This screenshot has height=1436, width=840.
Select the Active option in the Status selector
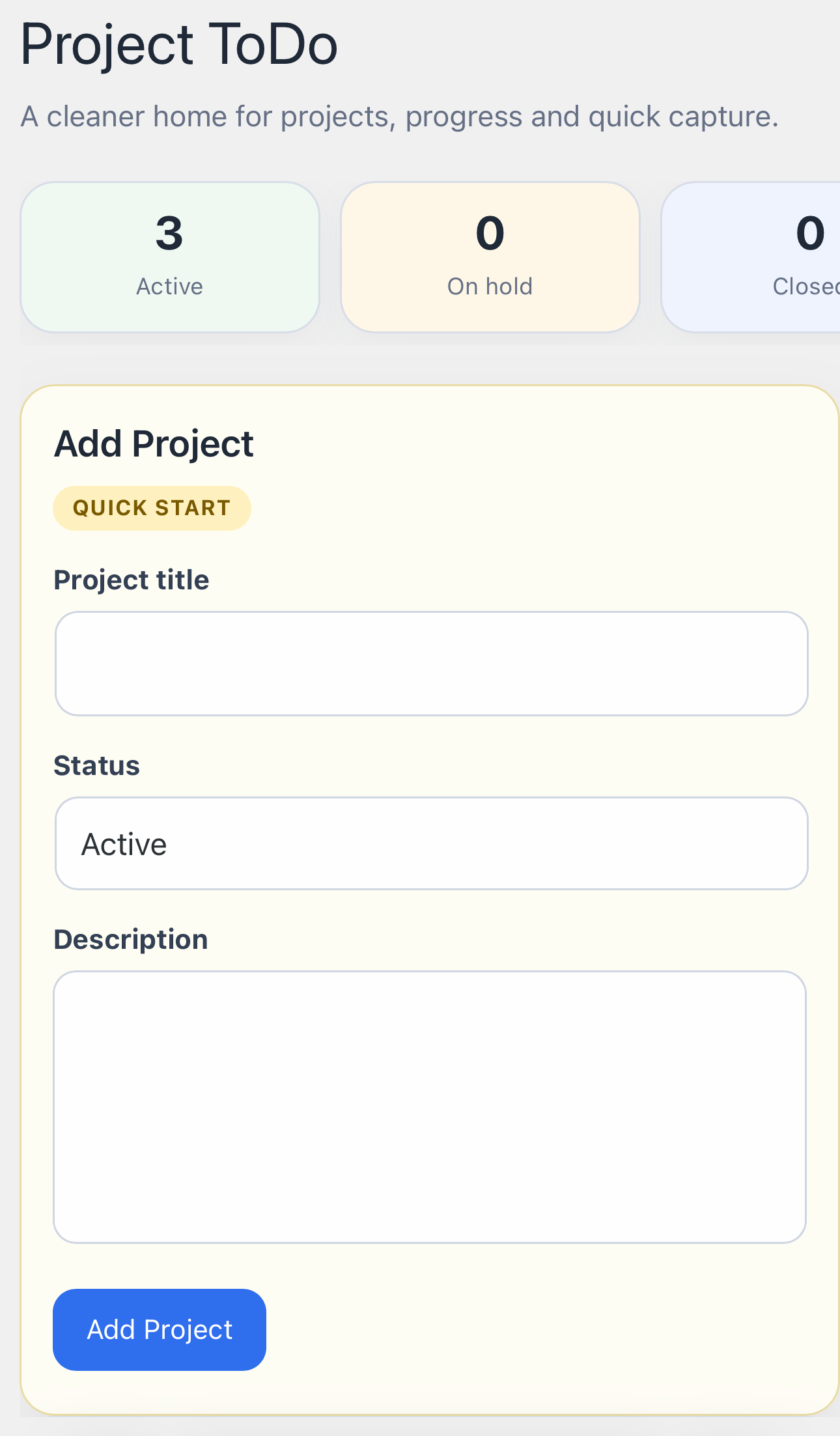coord(124,843)
